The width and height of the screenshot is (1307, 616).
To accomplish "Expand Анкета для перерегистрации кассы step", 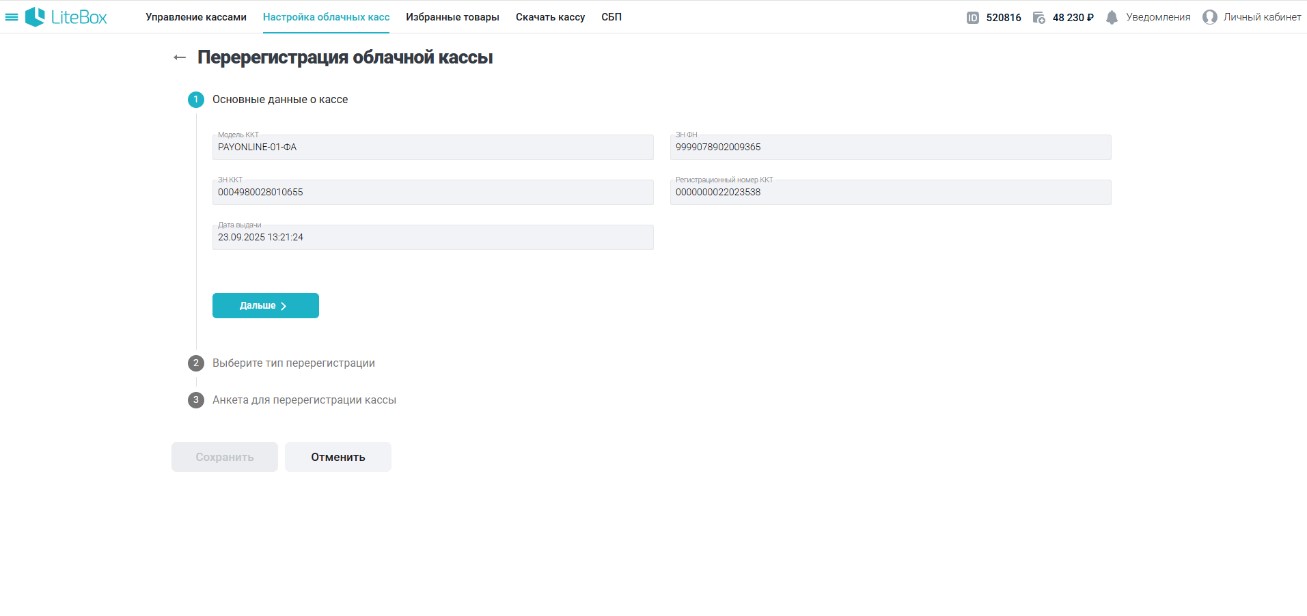I will click(x=304, y=400).
